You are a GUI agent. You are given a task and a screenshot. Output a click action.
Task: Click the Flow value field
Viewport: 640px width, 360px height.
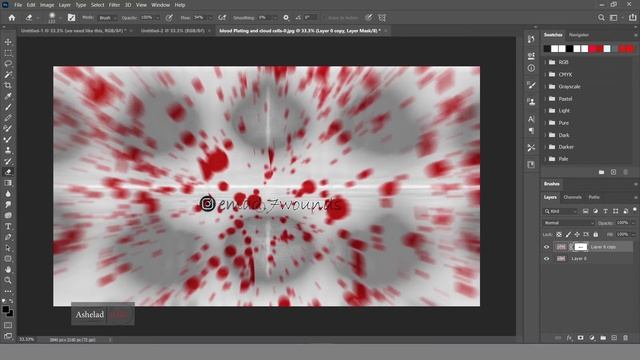[x=199, y=18]
